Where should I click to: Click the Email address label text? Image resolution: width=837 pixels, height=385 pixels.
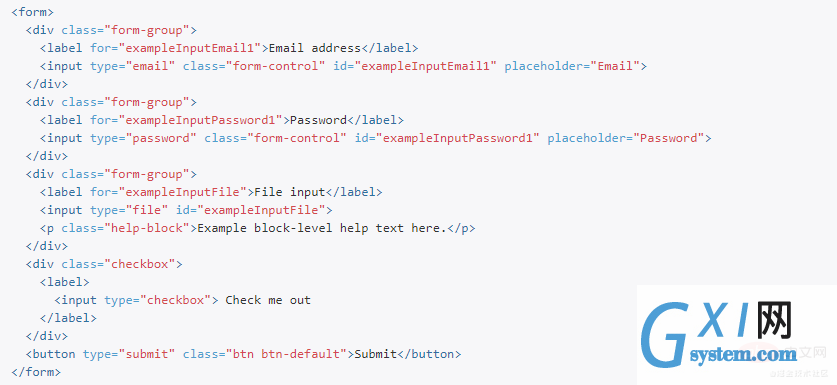(x=315, y=48)
